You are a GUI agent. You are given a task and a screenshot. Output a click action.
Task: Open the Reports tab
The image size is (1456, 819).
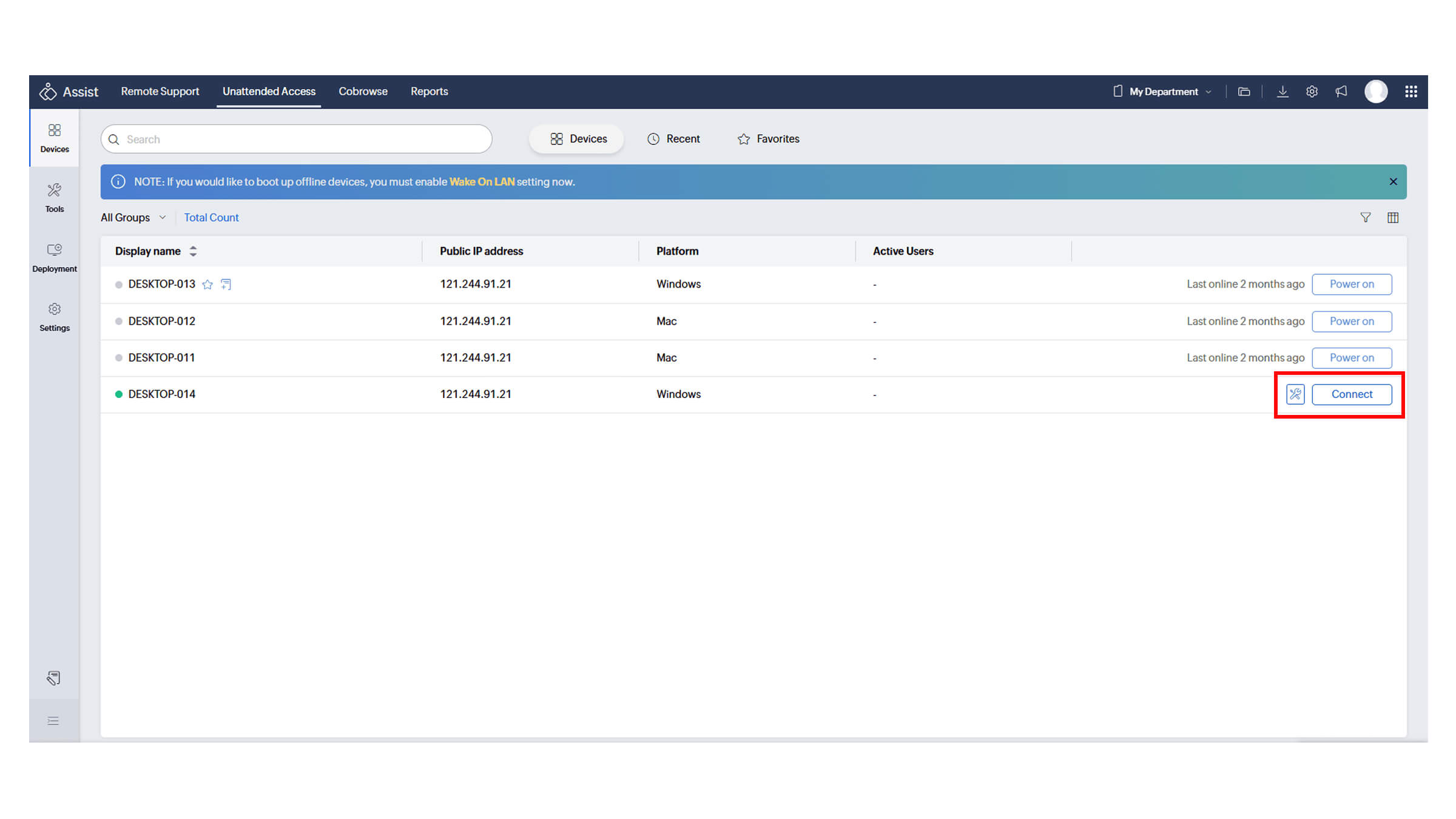tap(429, 92)
